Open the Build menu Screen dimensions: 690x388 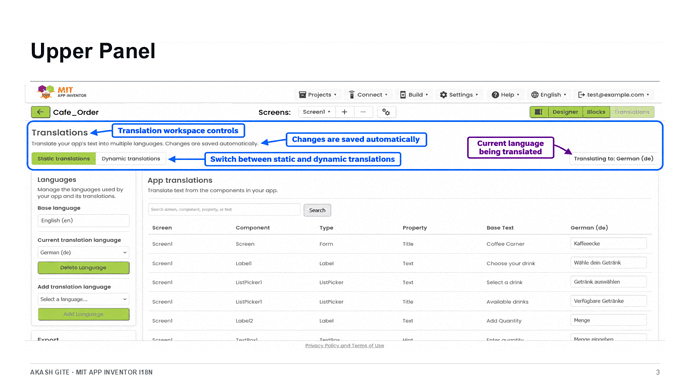point(414,95)
